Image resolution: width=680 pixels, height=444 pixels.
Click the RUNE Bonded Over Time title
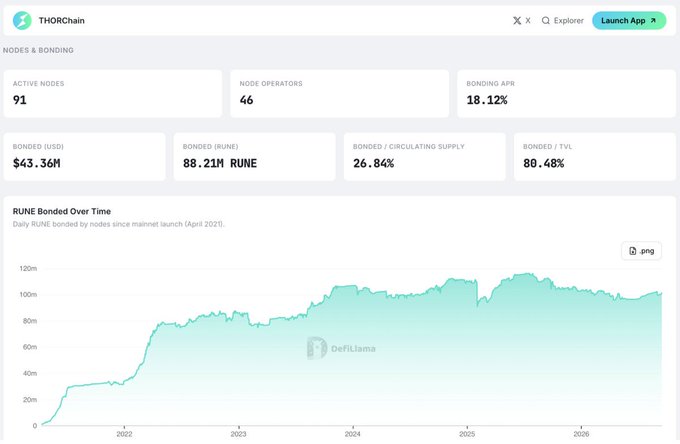[x=62, y=211]
